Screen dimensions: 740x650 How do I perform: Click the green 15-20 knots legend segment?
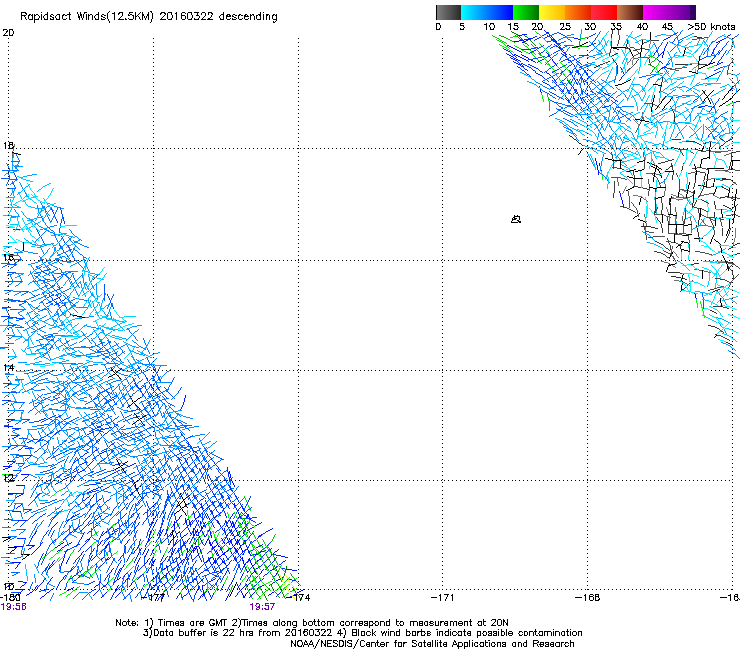click(x=526, y=12)
